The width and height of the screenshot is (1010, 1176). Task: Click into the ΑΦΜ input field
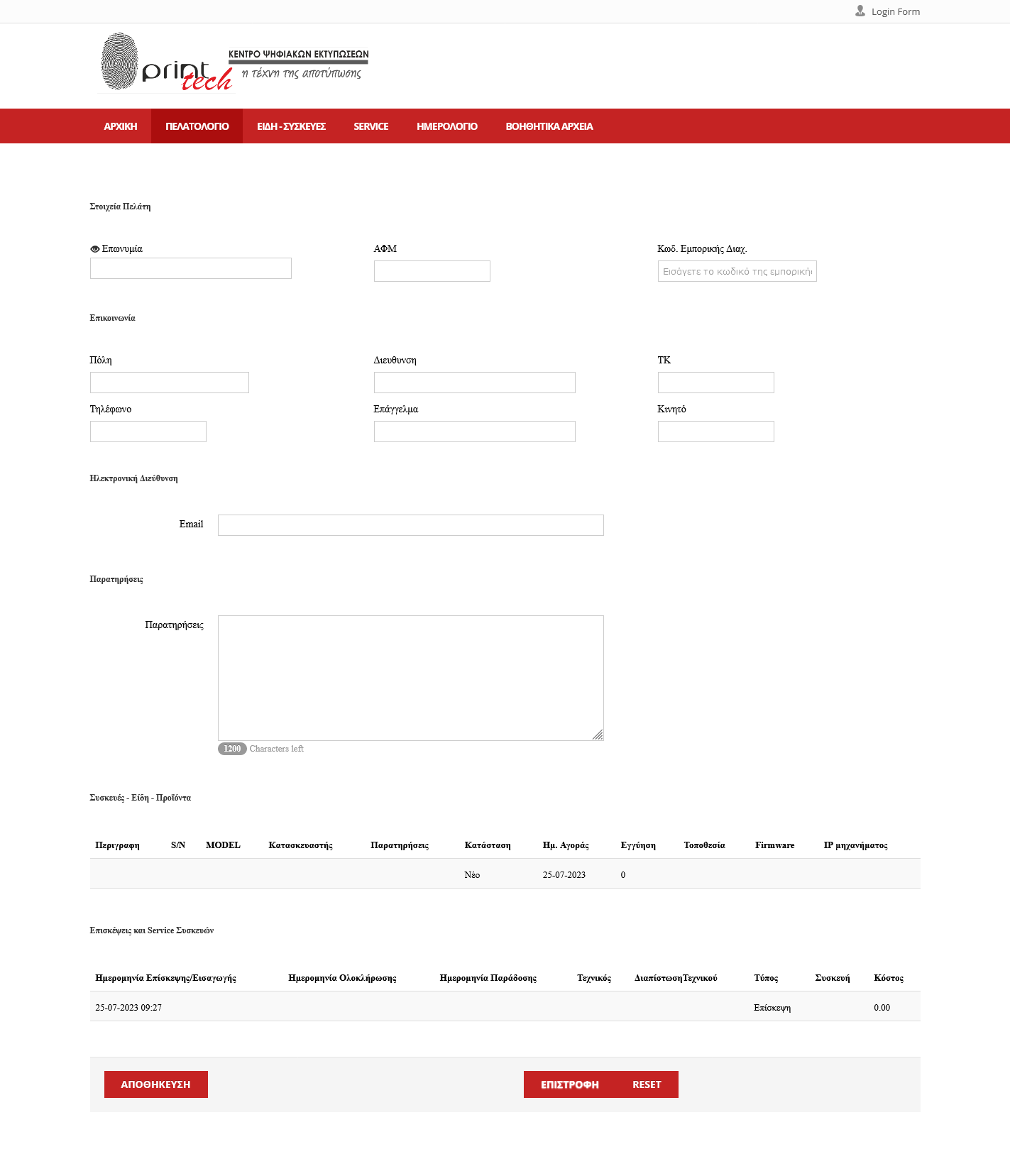click(x=432, y=271)
